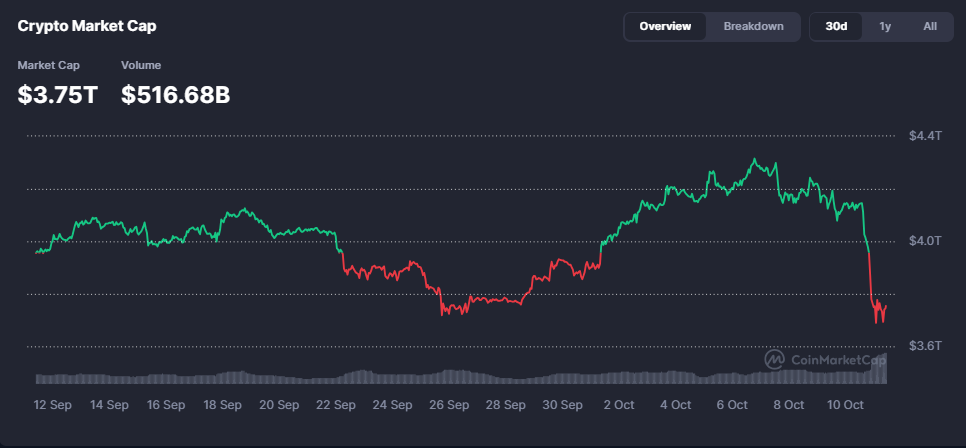The width and height of the screenshot is (966, 448).
Task: Click the 26 Sep date on the axis
Action: click(x=449, y=405)
